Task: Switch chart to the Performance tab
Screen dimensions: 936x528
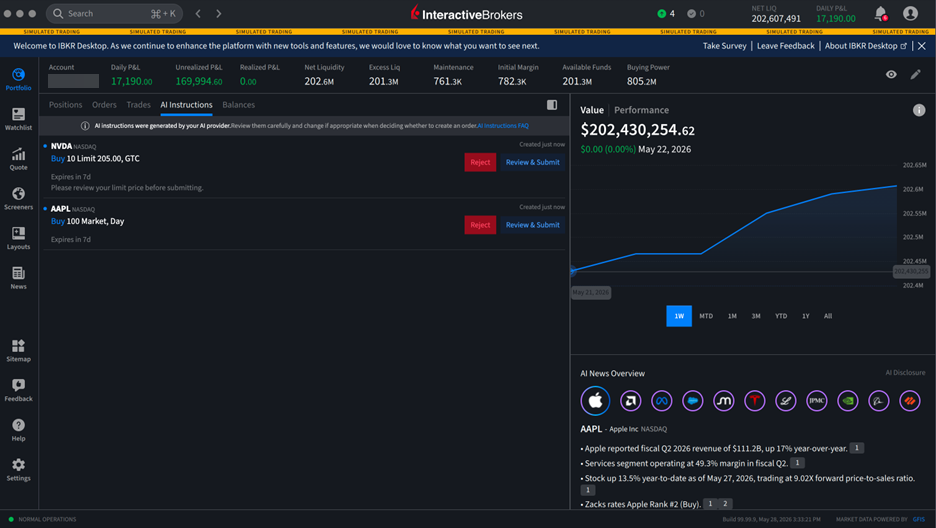Action: pyautogui.click(x=642, y=110)
